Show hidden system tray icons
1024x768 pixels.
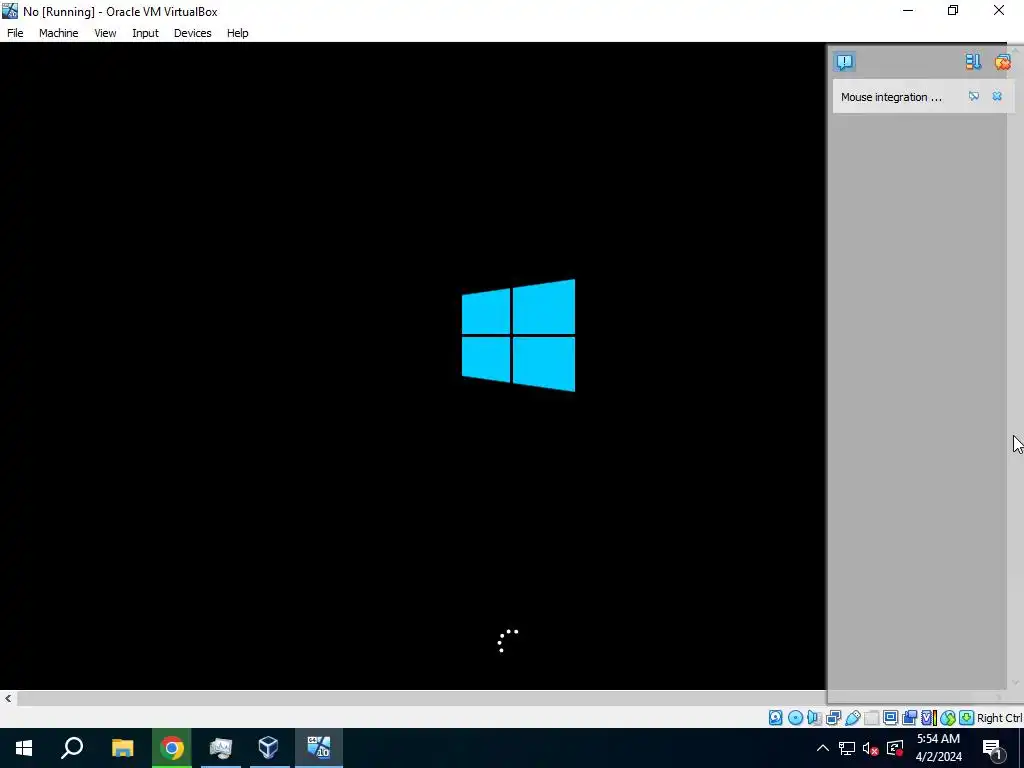tap(823, 748)
